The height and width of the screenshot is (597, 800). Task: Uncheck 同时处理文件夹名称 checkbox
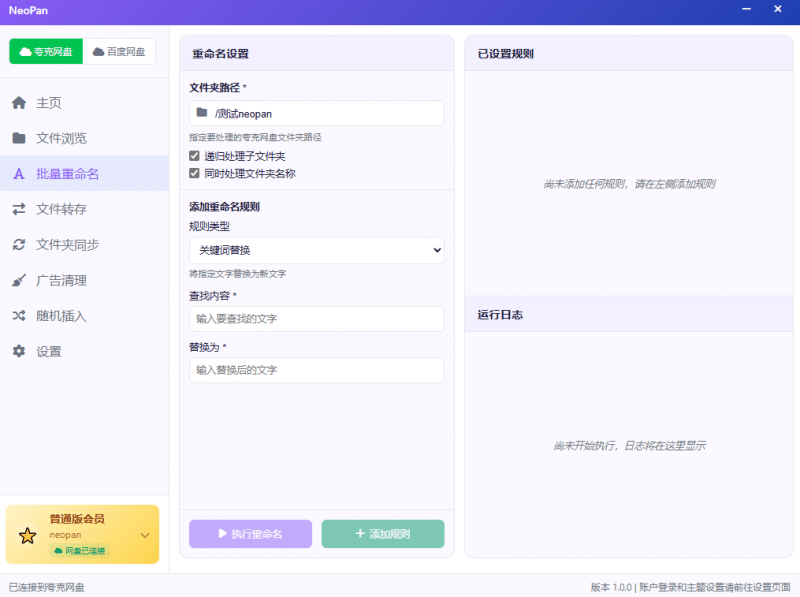click(x=195, y=173)
